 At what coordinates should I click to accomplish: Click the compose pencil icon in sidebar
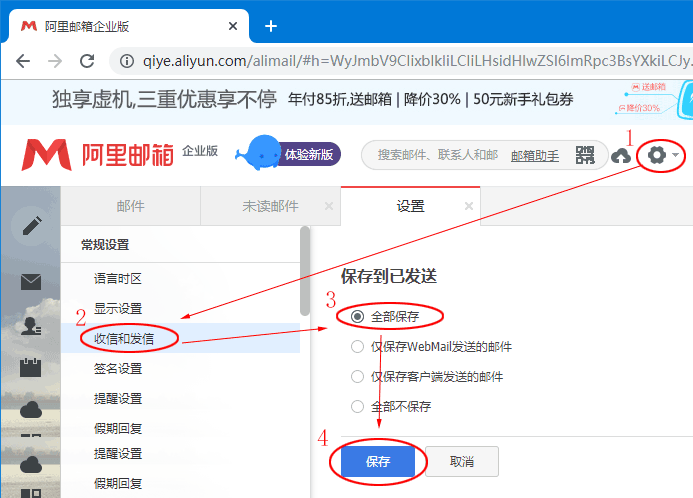[32, 225]
